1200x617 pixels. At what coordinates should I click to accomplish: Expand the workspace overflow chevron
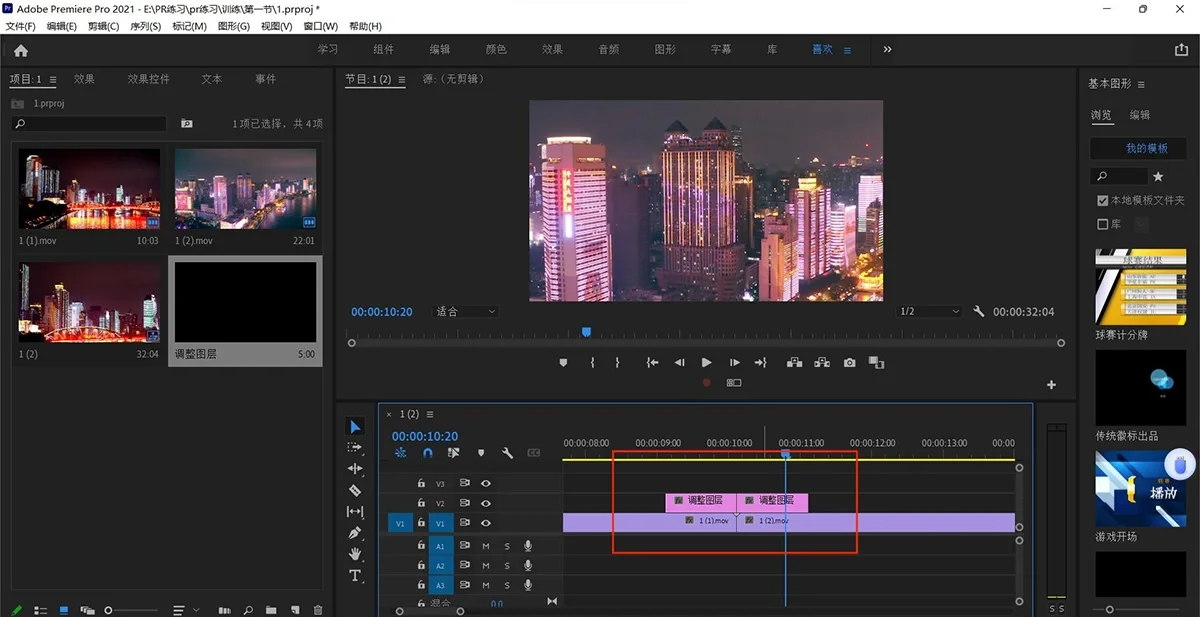coord(887,50)
